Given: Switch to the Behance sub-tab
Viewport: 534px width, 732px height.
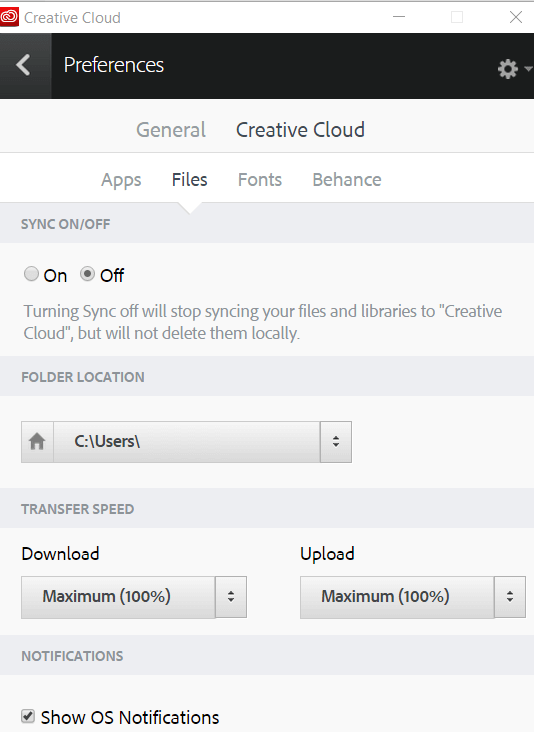Looking at the screenshot, I should tap(347, 180).
